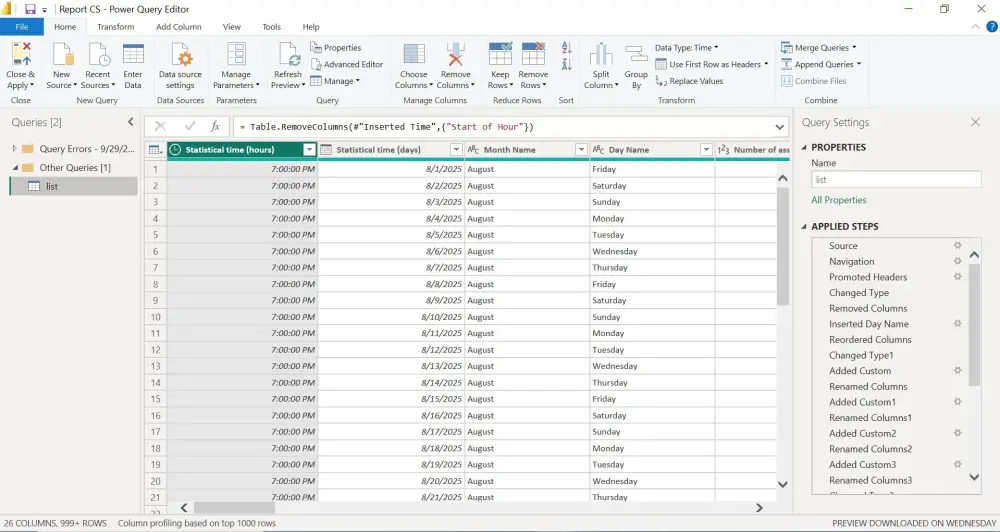Close the Query Settings pane
This screenshot has width=1000, height=532.
[x=975, y=122]
